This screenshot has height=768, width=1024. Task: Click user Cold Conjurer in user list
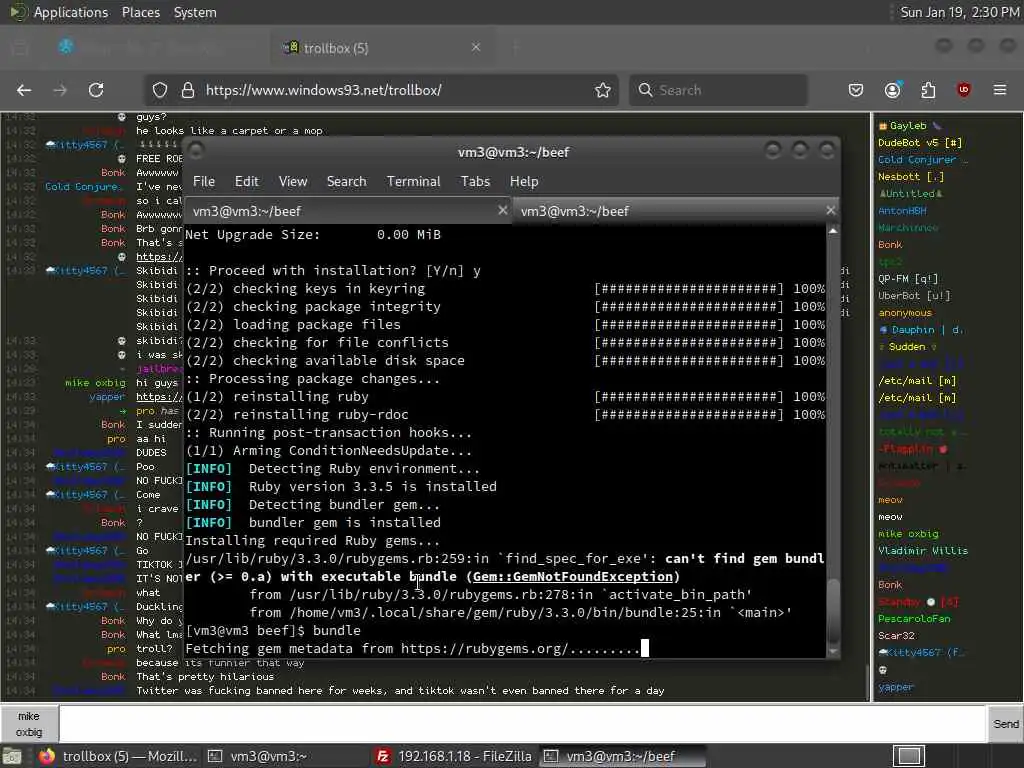tap(923, 159)
